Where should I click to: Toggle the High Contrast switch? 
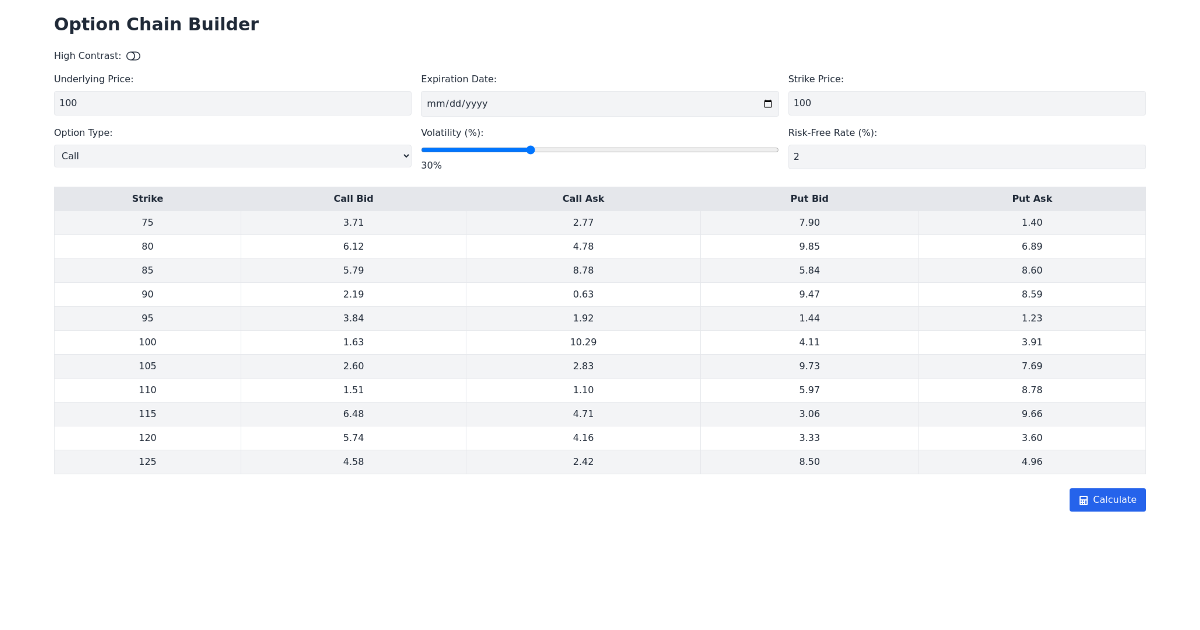point(133,56)
